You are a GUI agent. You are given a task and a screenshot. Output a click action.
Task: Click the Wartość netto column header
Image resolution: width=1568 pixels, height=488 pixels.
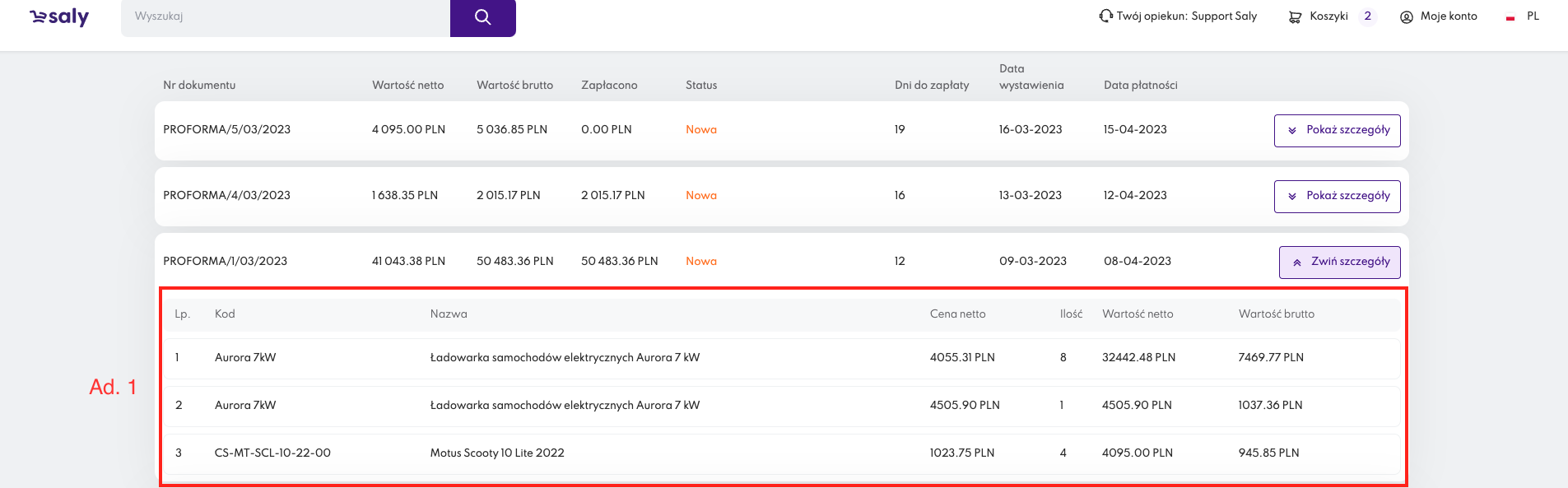(x=407, y=86)
